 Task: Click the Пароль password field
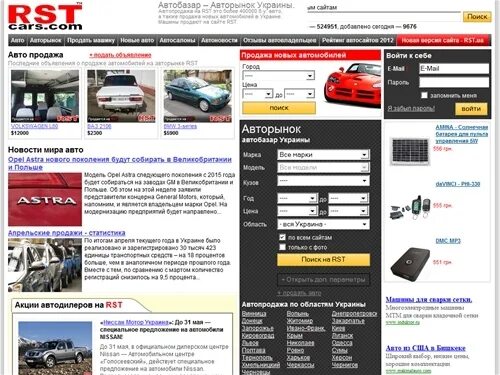454,82
